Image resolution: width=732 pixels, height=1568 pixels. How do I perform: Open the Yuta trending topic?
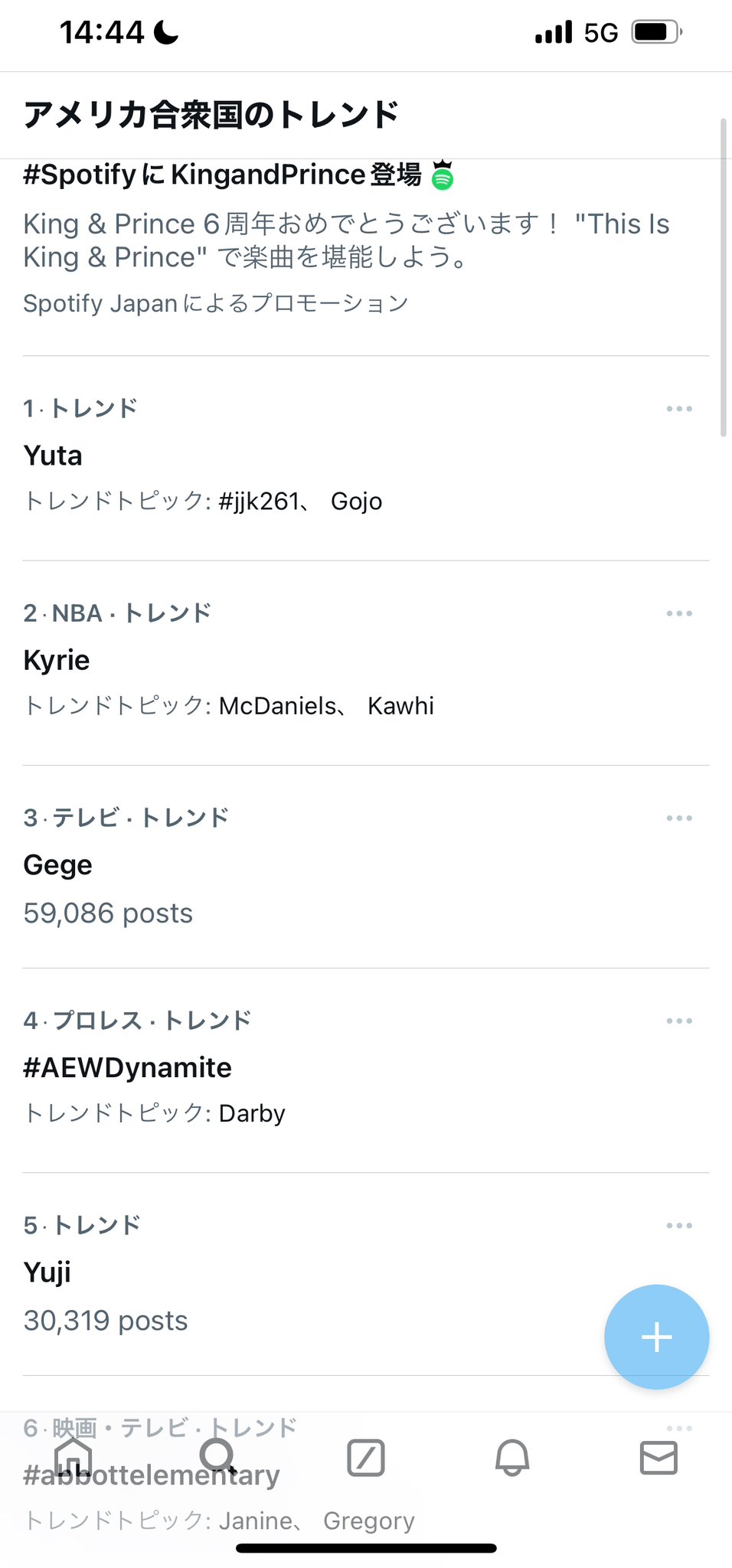pyautogui.click(x=54, y=456)
